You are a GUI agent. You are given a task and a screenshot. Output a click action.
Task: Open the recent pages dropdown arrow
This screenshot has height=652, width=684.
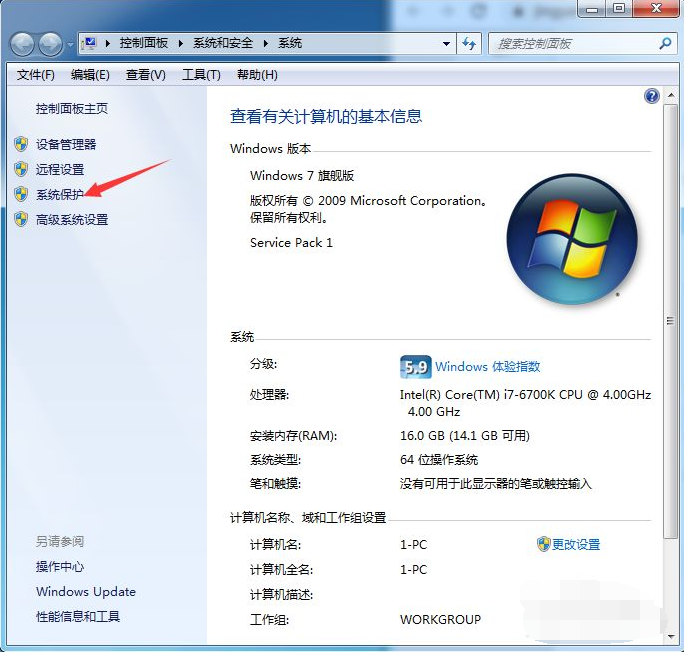click(70, 44)
